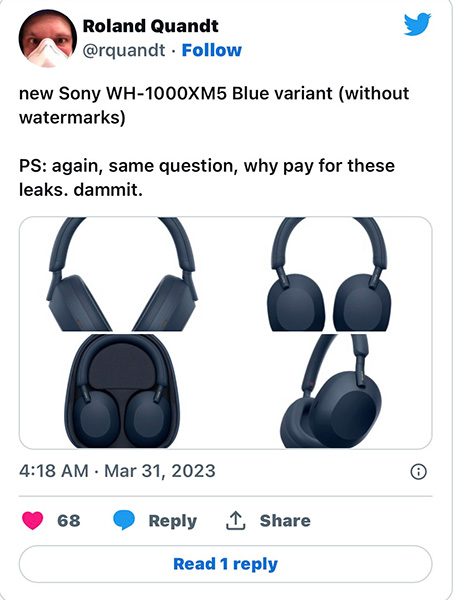Open Roland Quandt's profile avatar
Image resolution: width=458 pixels, height=600 pixels.
pyautogui.click(x=47, y=39)
